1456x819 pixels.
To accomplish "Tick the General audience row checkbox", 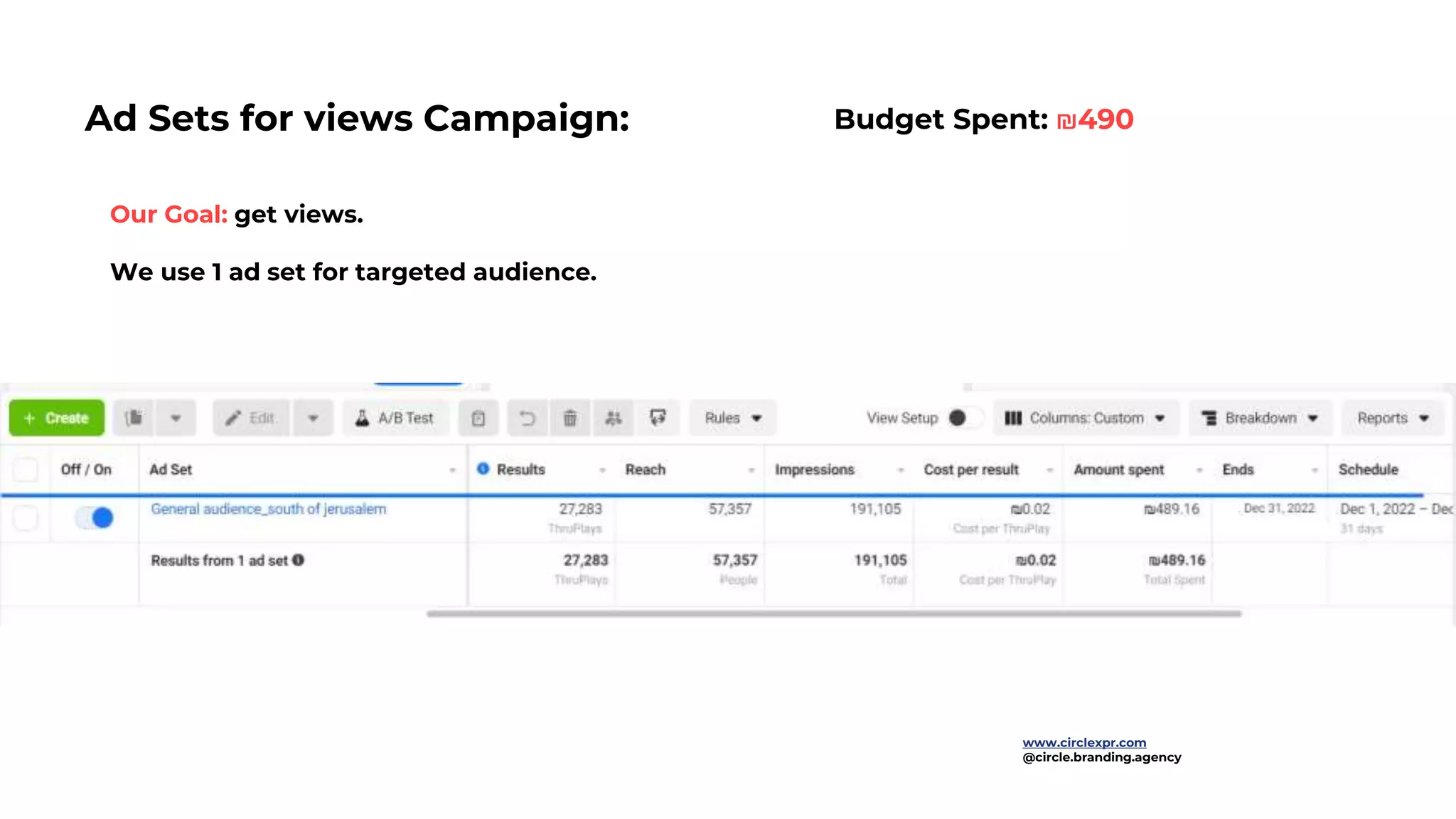I will [26, 518].
